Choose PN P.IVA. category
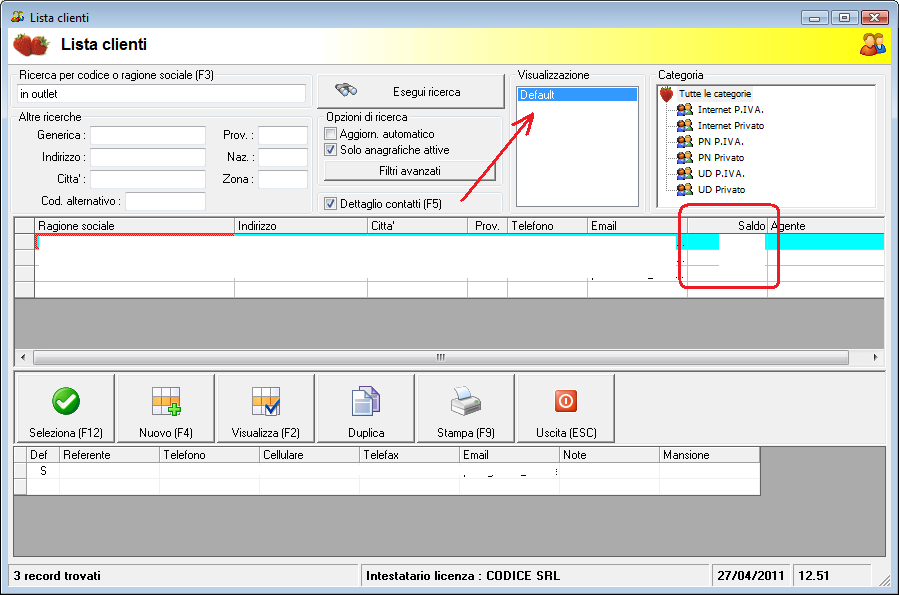This screenshot has height=595, width=899. point(720,142)
